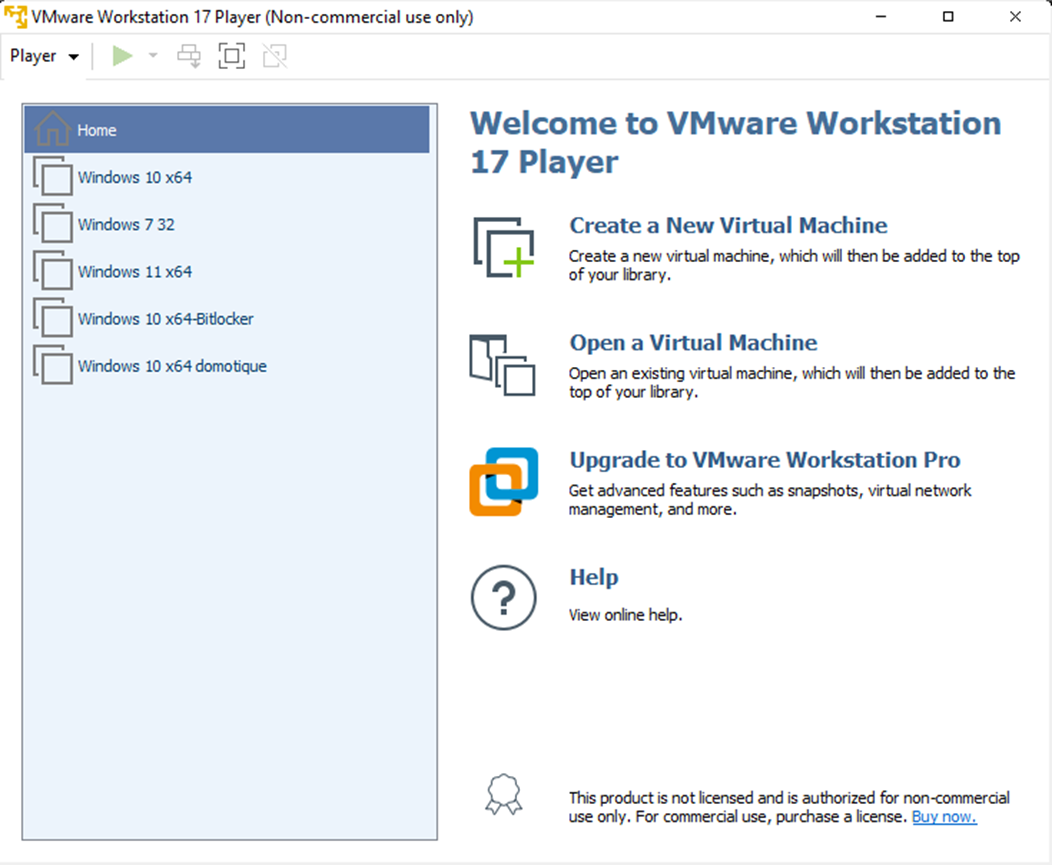Click the question mark help icon
Screen dimensions: 1052x865
click(503, 597)
